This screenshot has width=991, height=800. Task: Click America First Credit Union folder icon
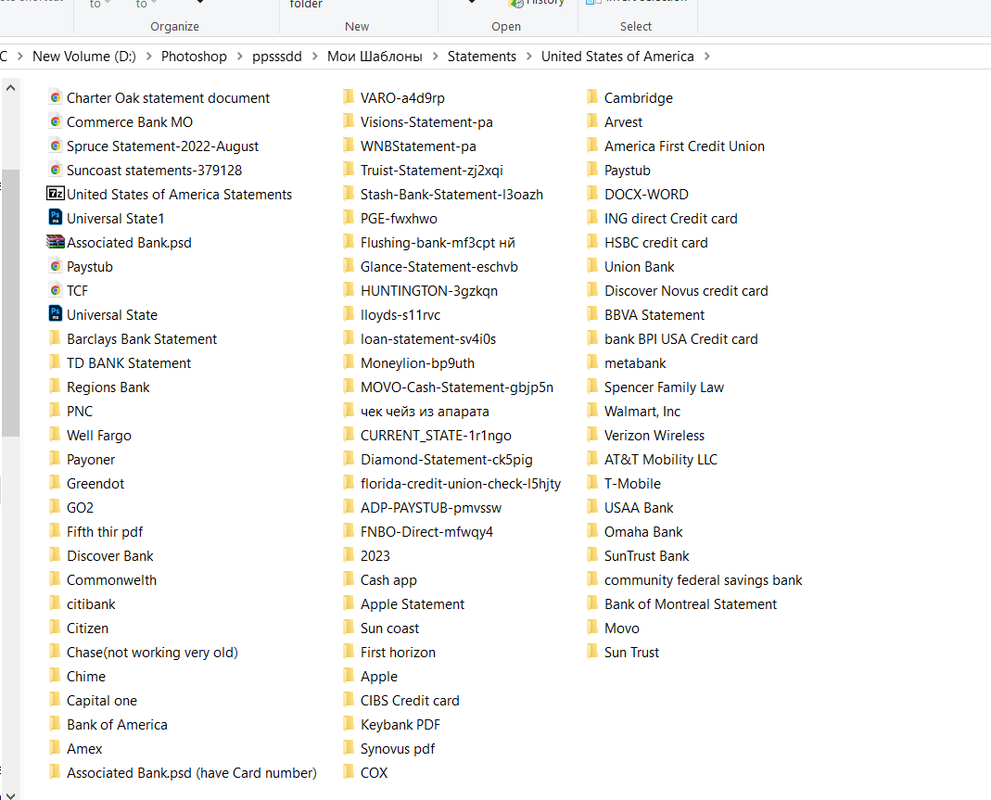coord(592,145)
